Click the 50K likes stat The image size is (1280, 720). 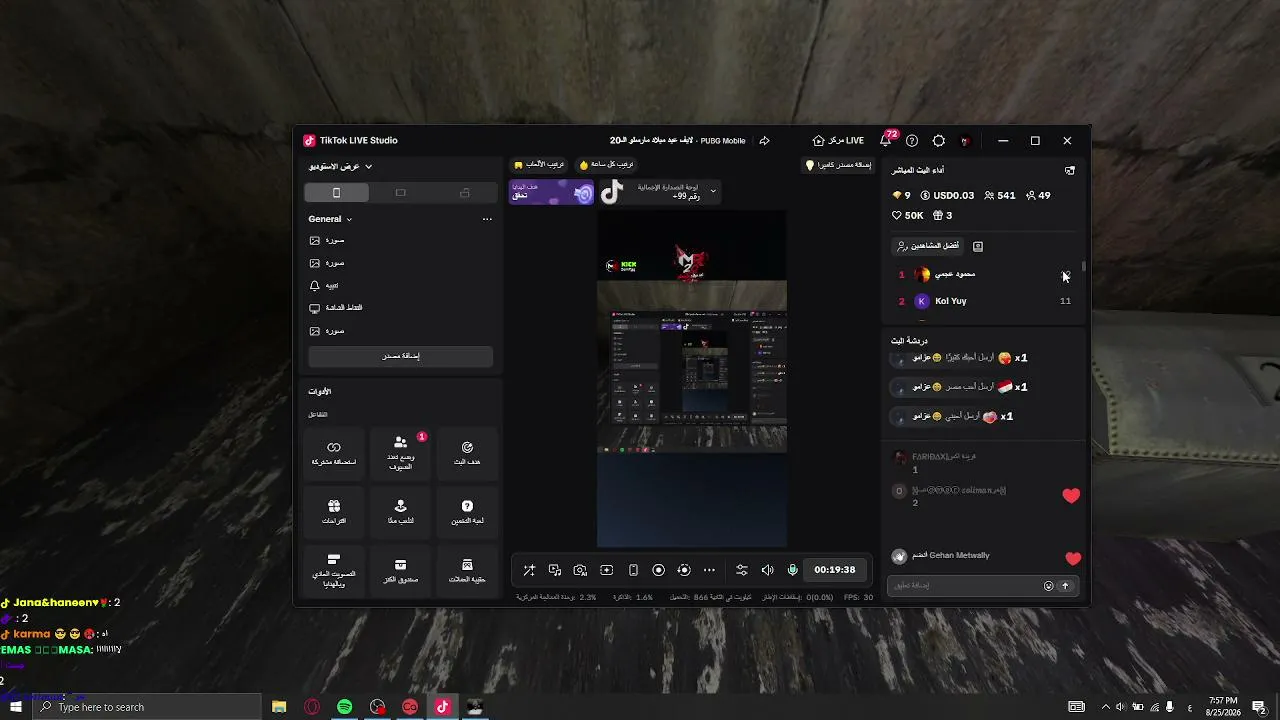(x=908, y=216)
